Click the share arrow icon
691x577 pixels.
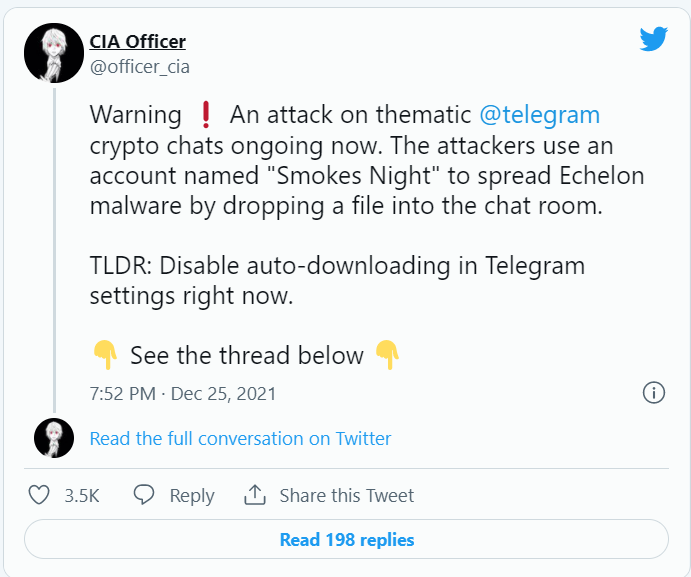tap(255, 495)
